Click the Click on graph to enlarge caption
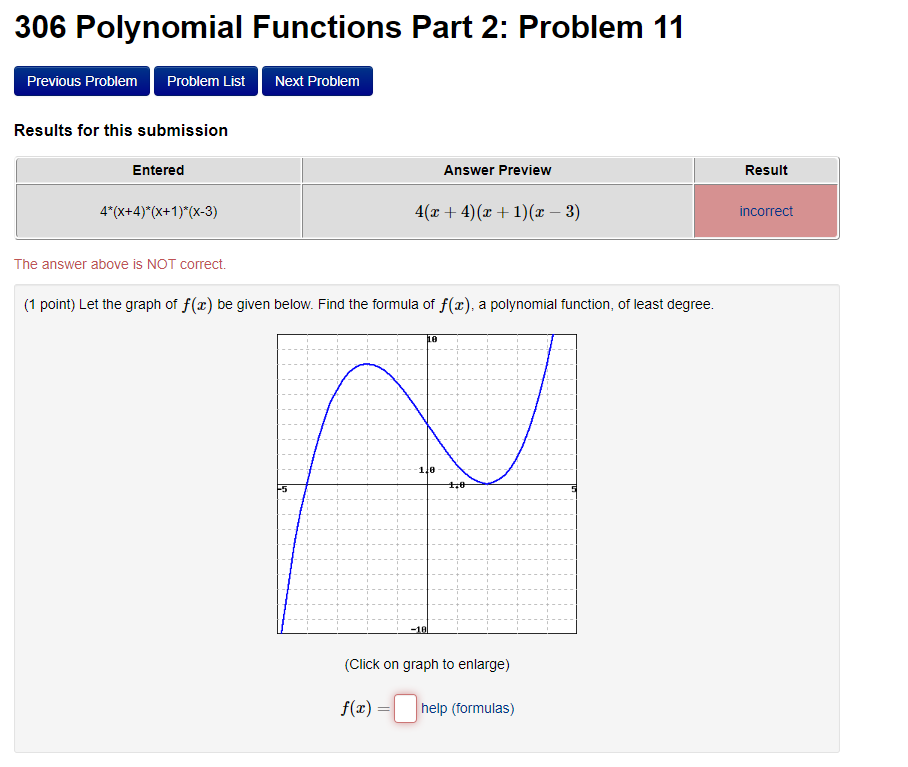The height and width of the screenshot is (767, 908). click(426, 663)
